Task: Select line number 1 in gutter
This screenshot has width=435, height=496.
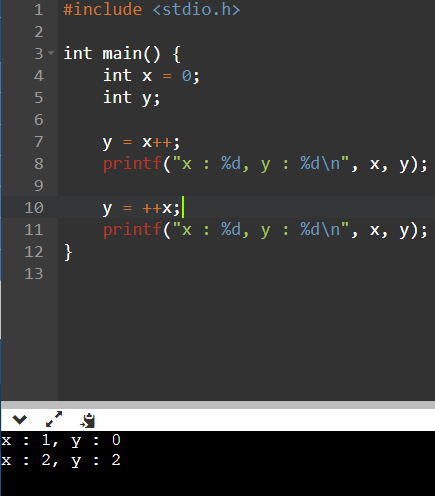Action: point(39,10)
